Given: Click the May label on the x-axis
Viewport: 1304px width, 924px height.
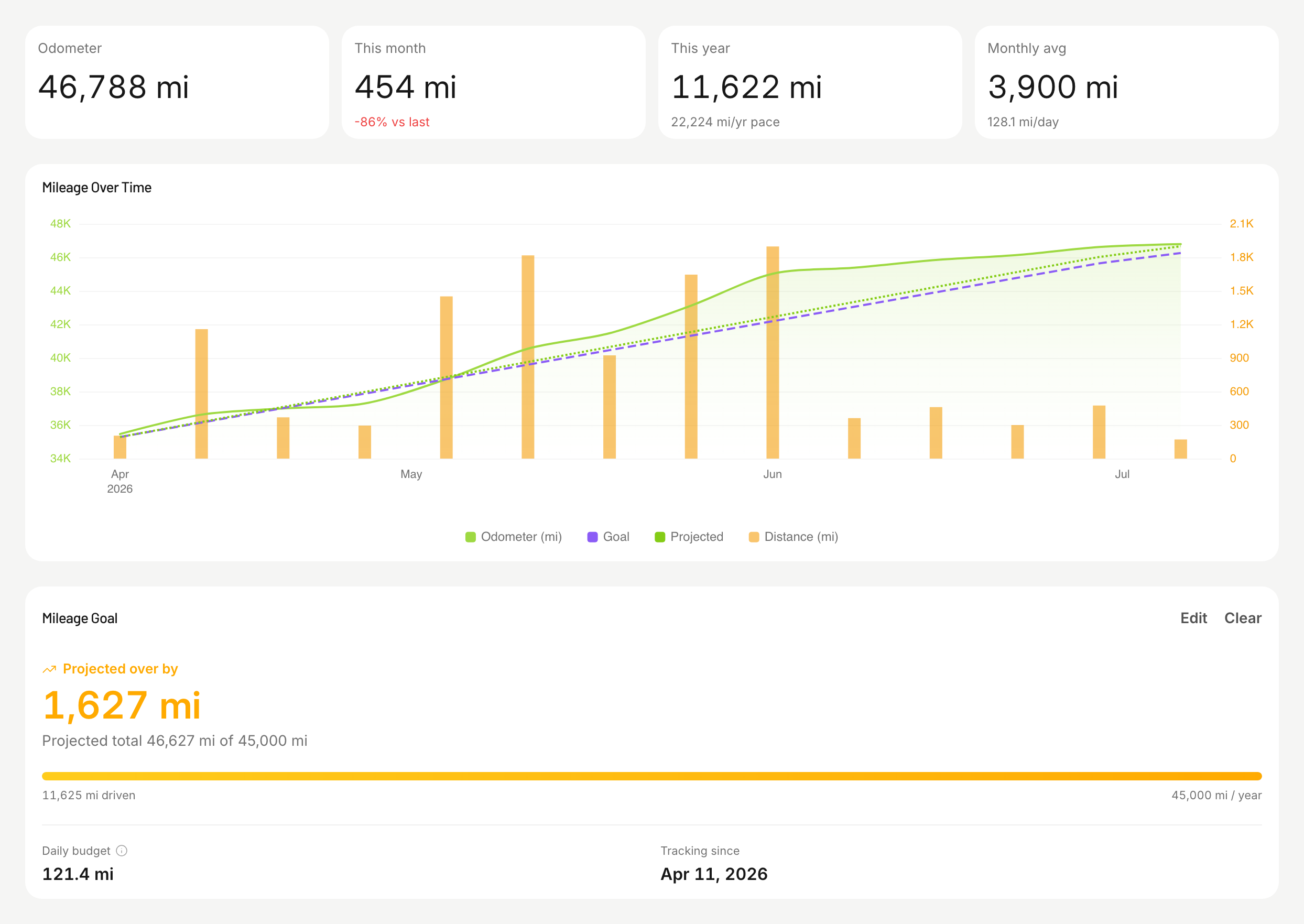Looking at the screenshot, I should (x=411, y=474).
